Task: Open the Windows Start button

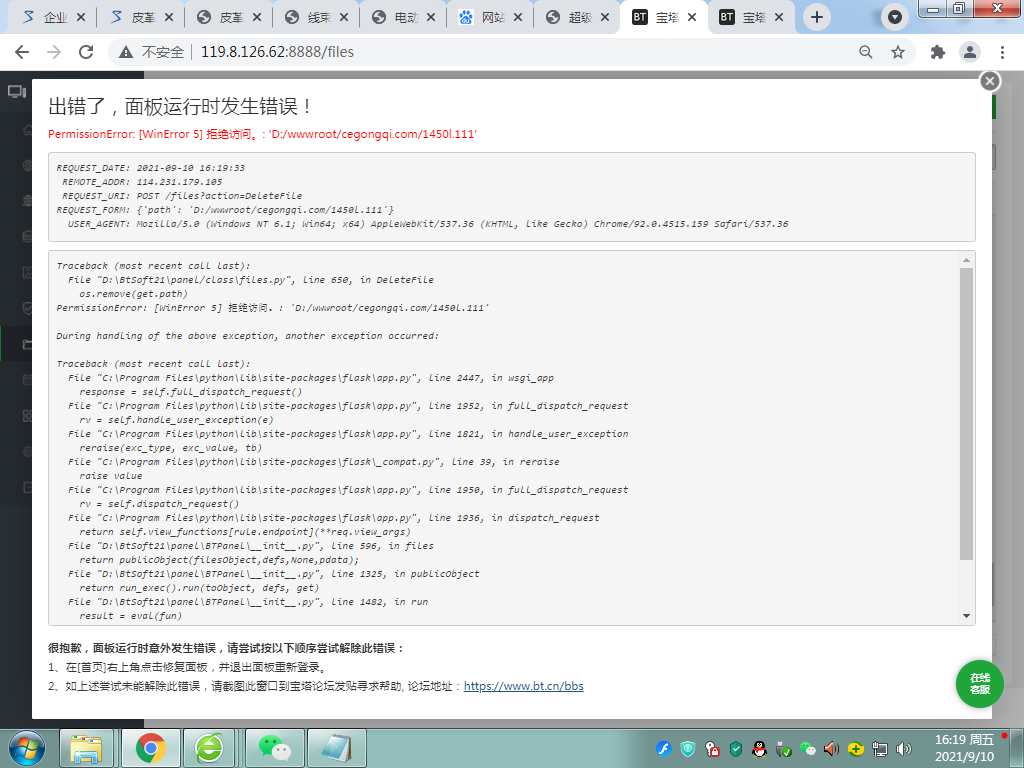Action: (27, 748)
